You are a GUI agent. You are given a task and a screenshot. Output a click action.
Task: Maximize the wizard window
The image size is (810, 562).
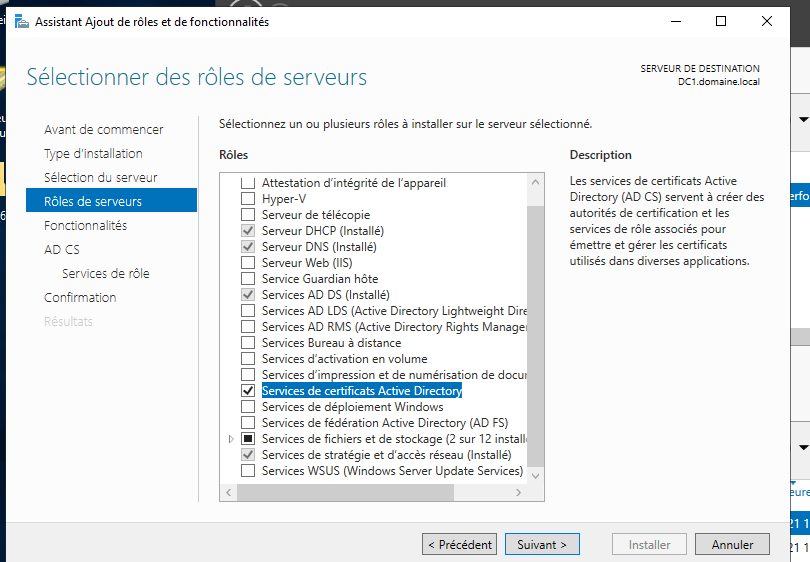click(x=721, y=21)
